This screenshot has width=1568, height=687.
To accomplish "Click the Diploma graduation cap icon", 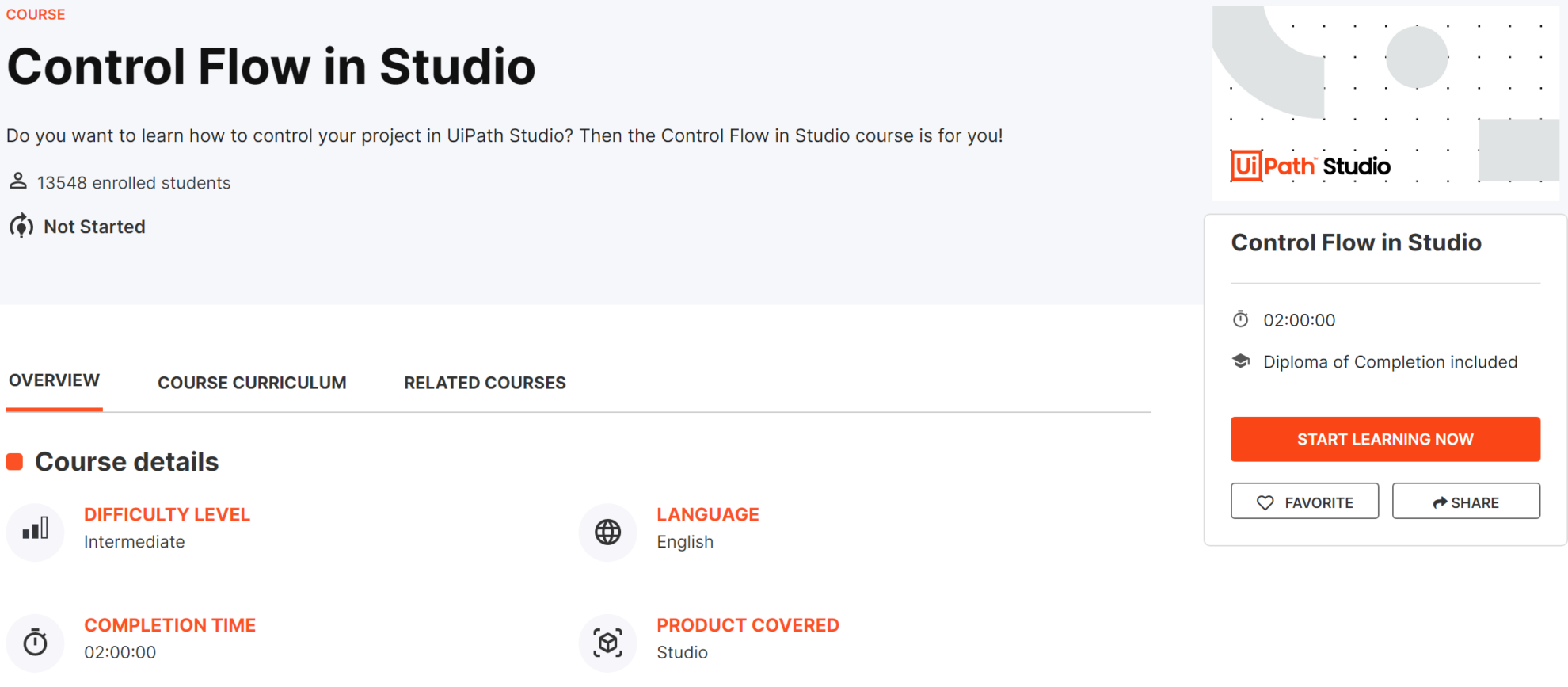I will tap(1242, 361).
